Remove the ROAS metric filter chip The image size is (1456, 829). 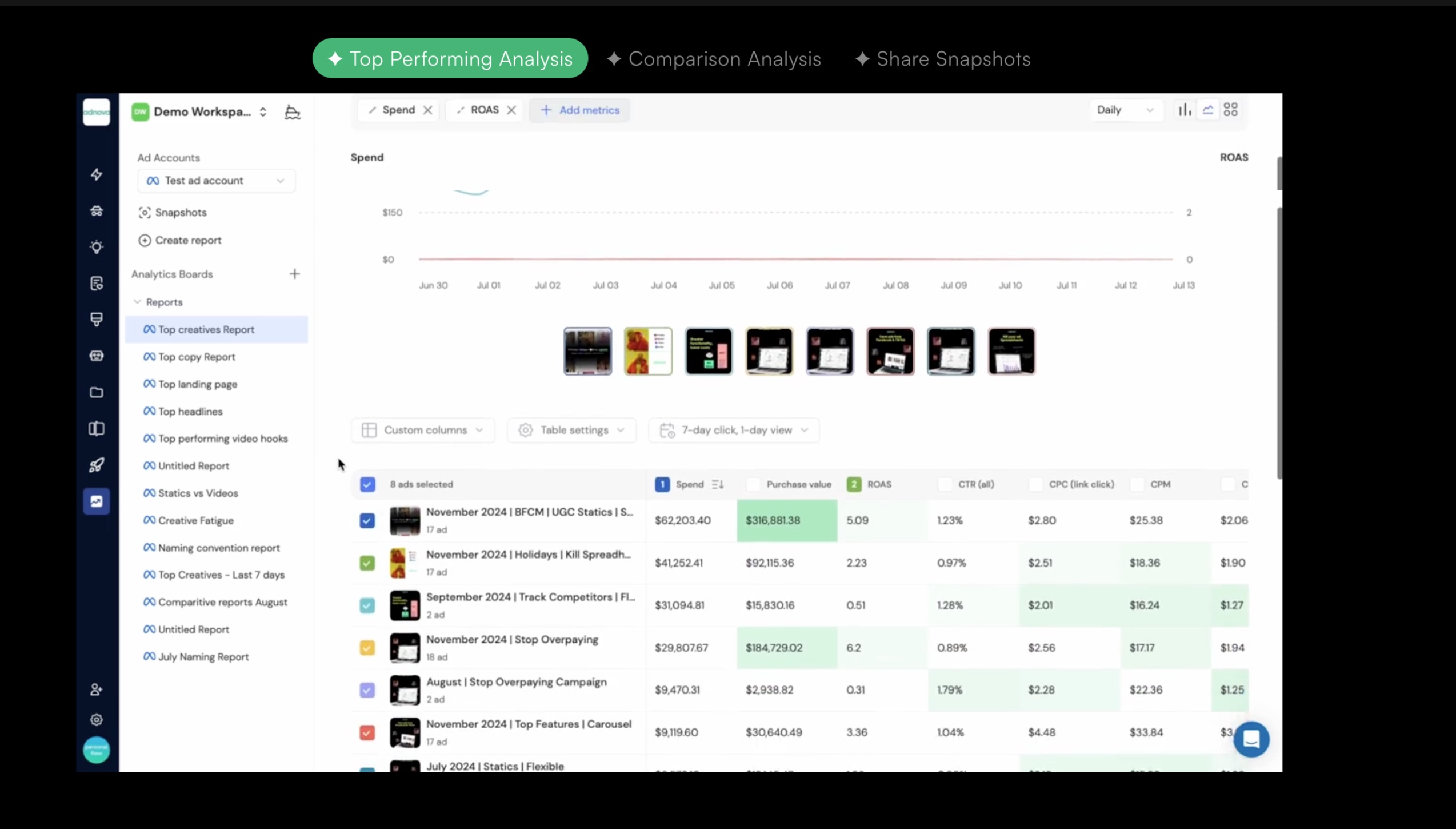click(512, 110)
